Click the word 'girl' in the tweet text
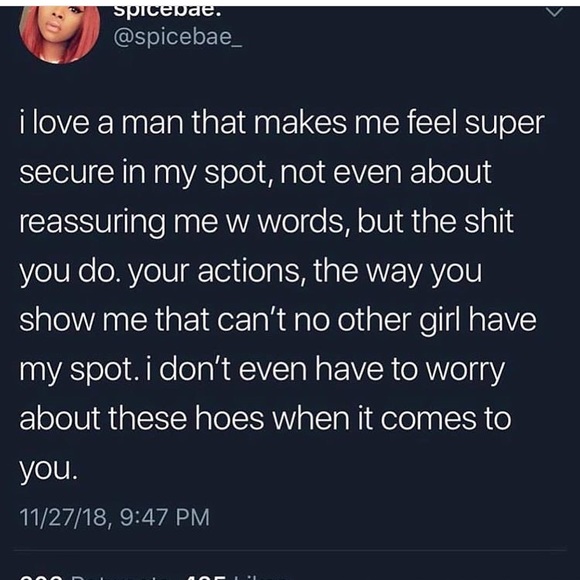 tap(441, 322)
